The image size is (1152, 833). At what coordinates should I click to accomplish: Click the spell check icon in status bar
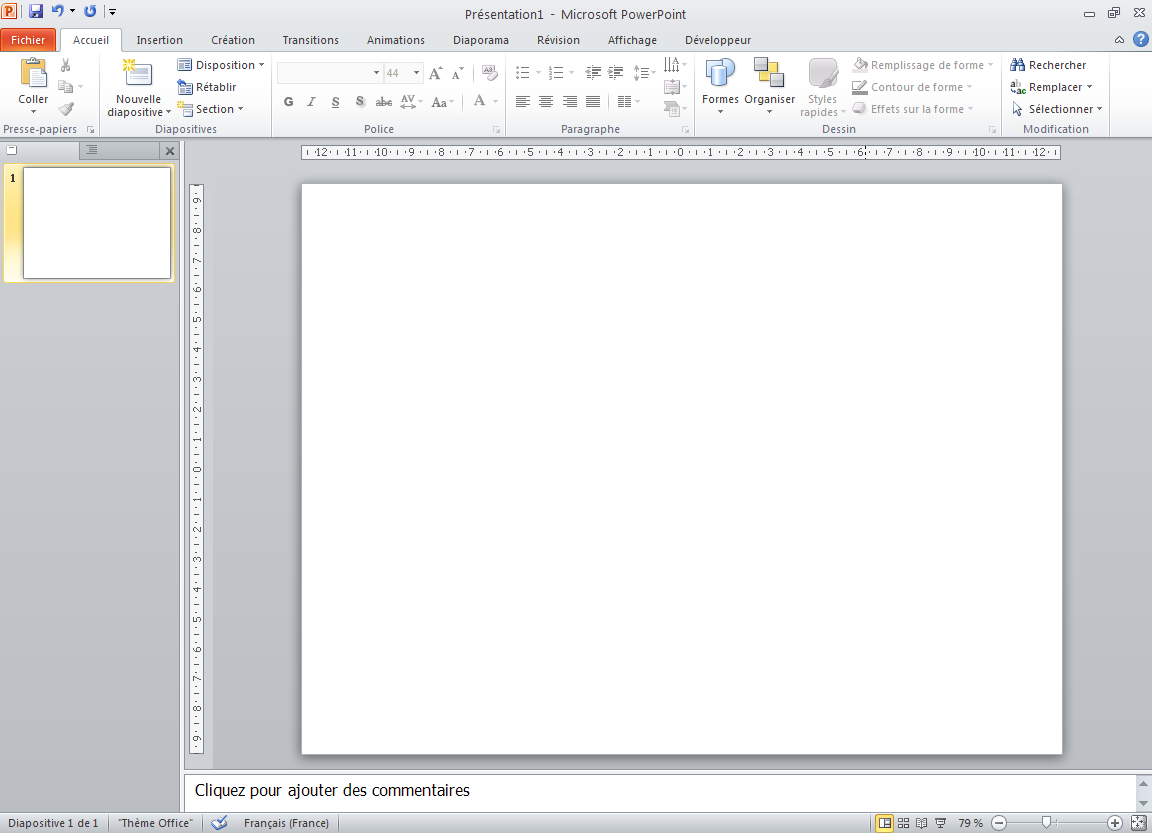[x=220, y=823]
